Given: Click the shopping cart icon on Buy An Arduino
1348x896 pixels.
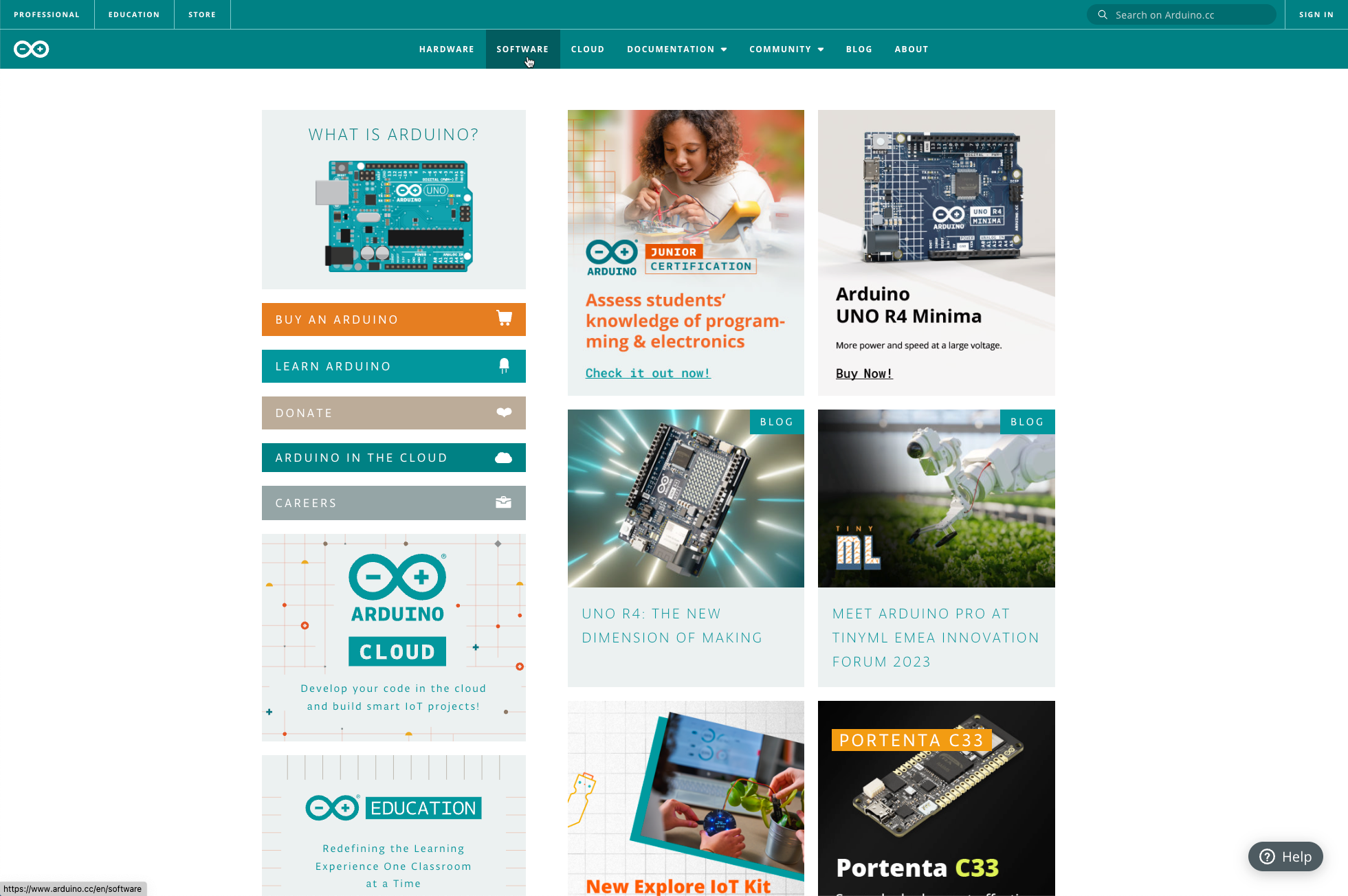Looking at the screenshot, I should [504, 319].
